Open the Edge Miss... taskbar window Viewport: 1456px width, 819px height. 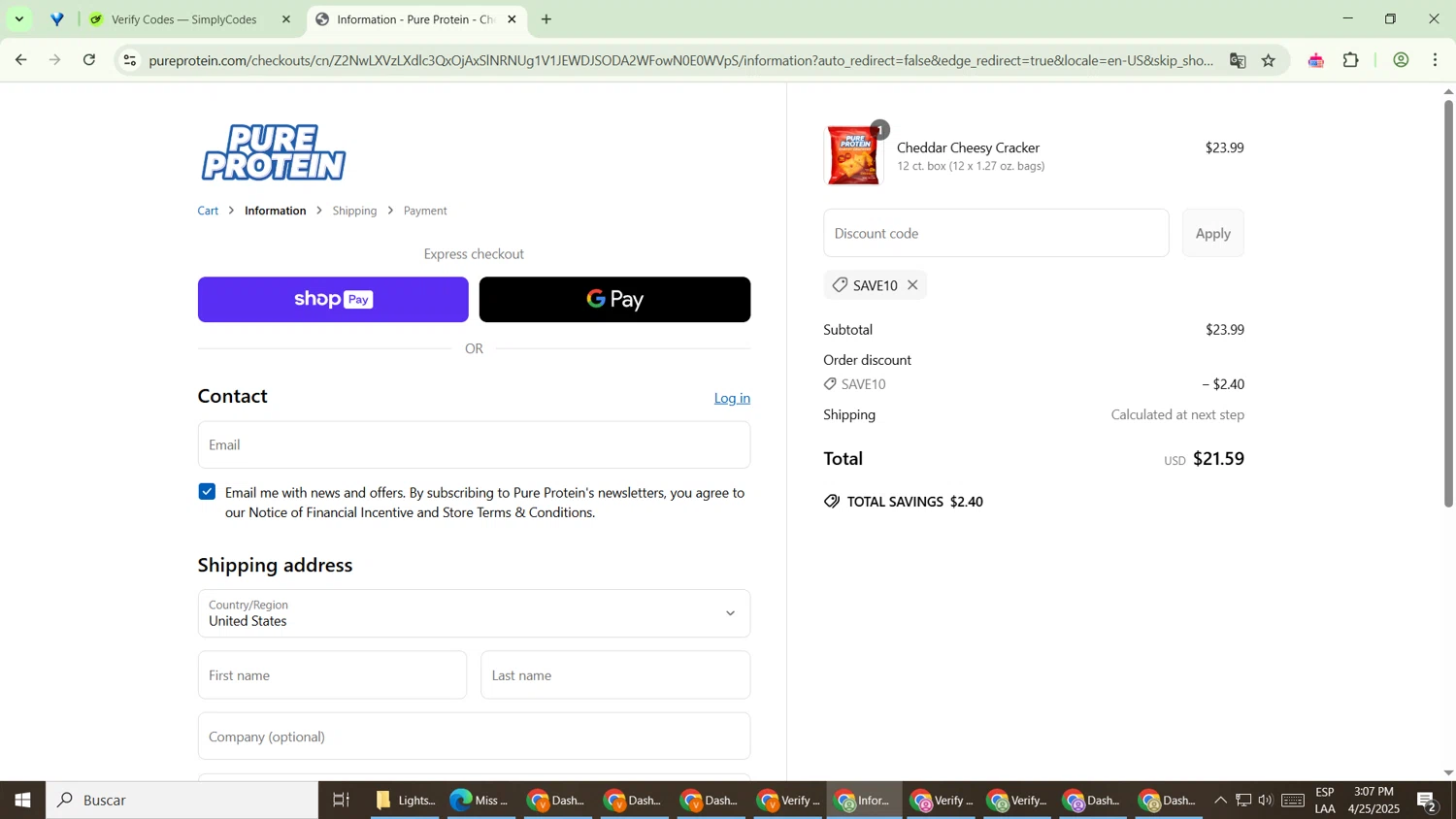pos(480,801)
